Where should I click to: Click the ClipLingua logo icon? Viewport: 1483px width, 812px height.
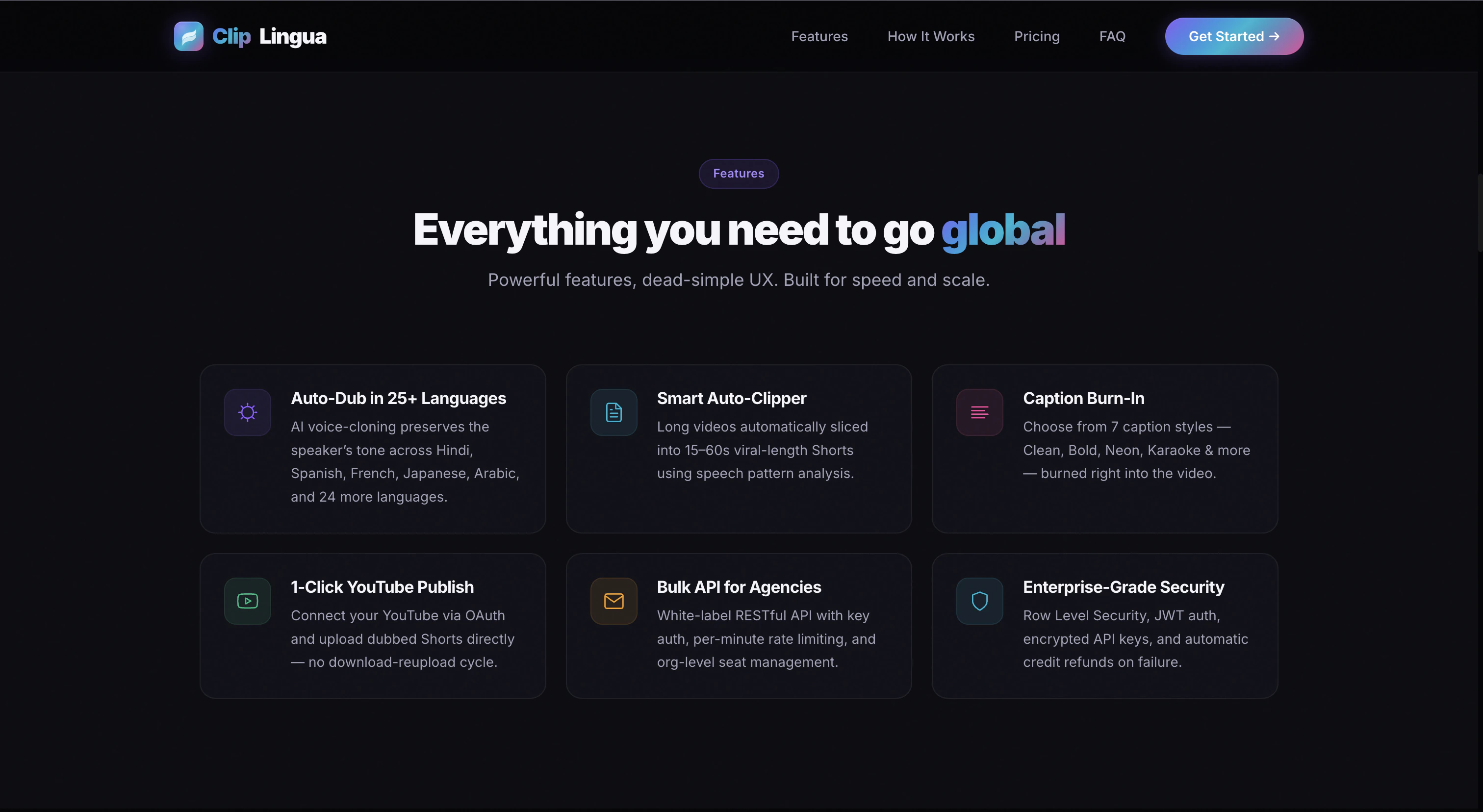(188, 36)
